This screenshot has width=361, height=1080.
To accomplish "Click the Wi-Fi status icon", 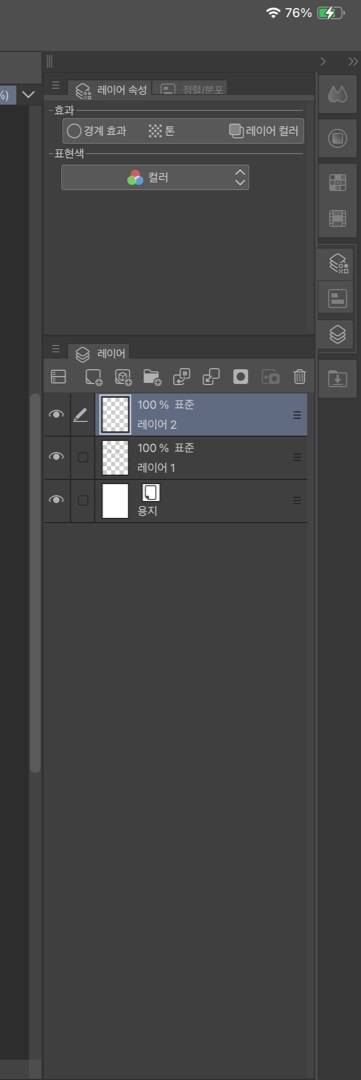I will pos(274,13).
